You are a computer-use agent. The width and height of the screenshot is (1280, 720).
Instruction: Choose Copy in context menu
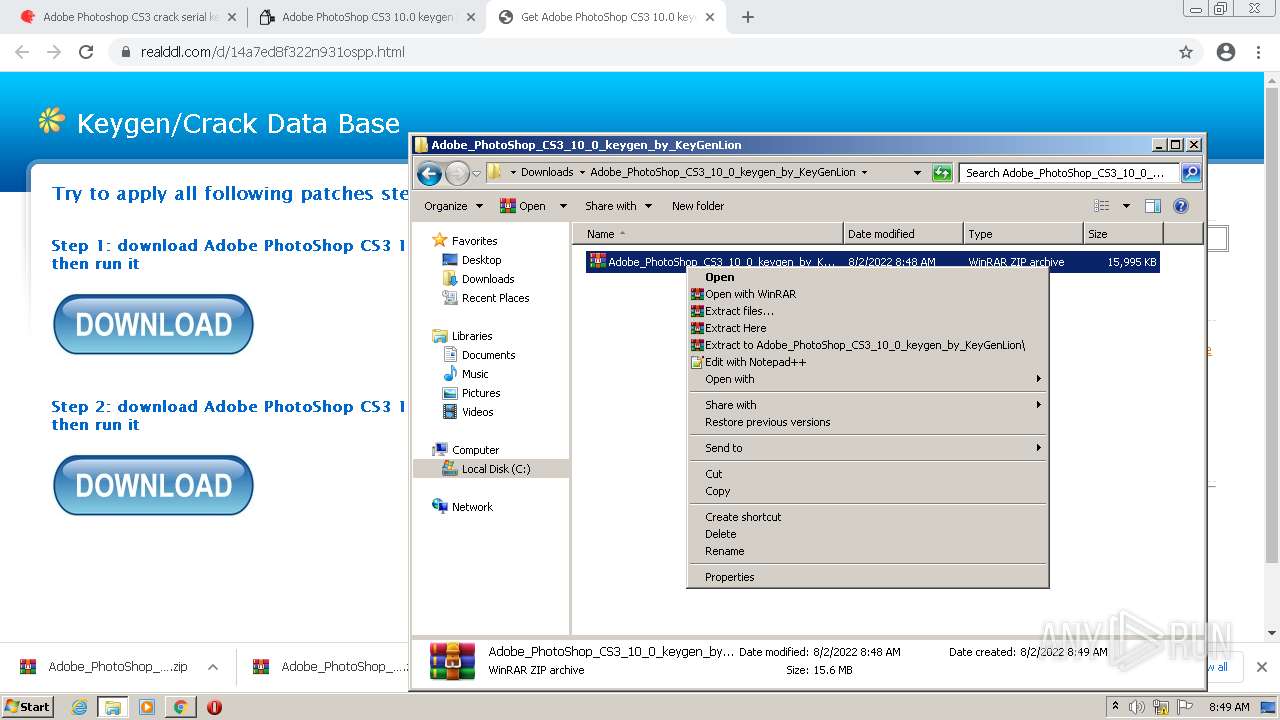point(717,491)
